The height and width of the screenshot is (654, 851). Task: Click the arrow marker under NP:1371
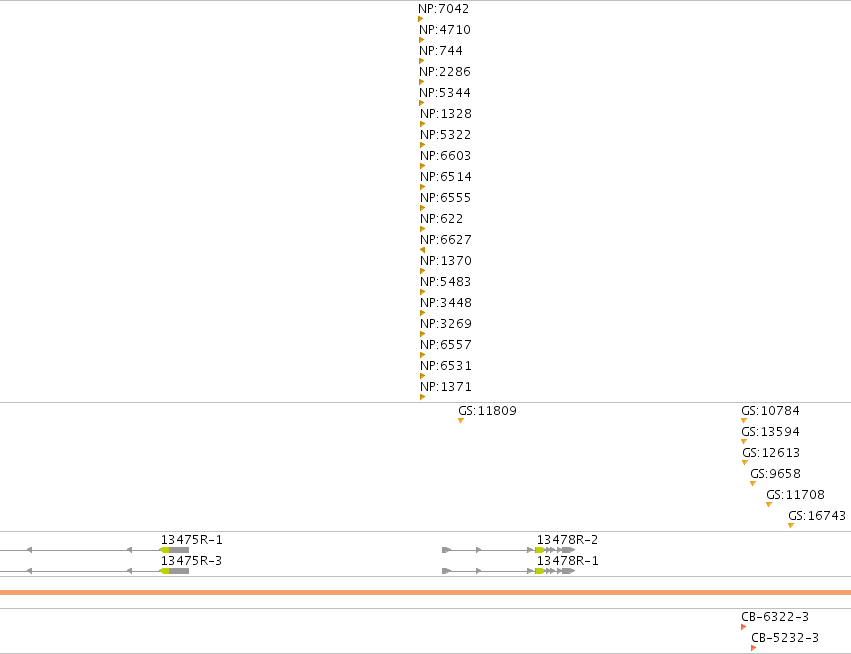tap(422, 397)
